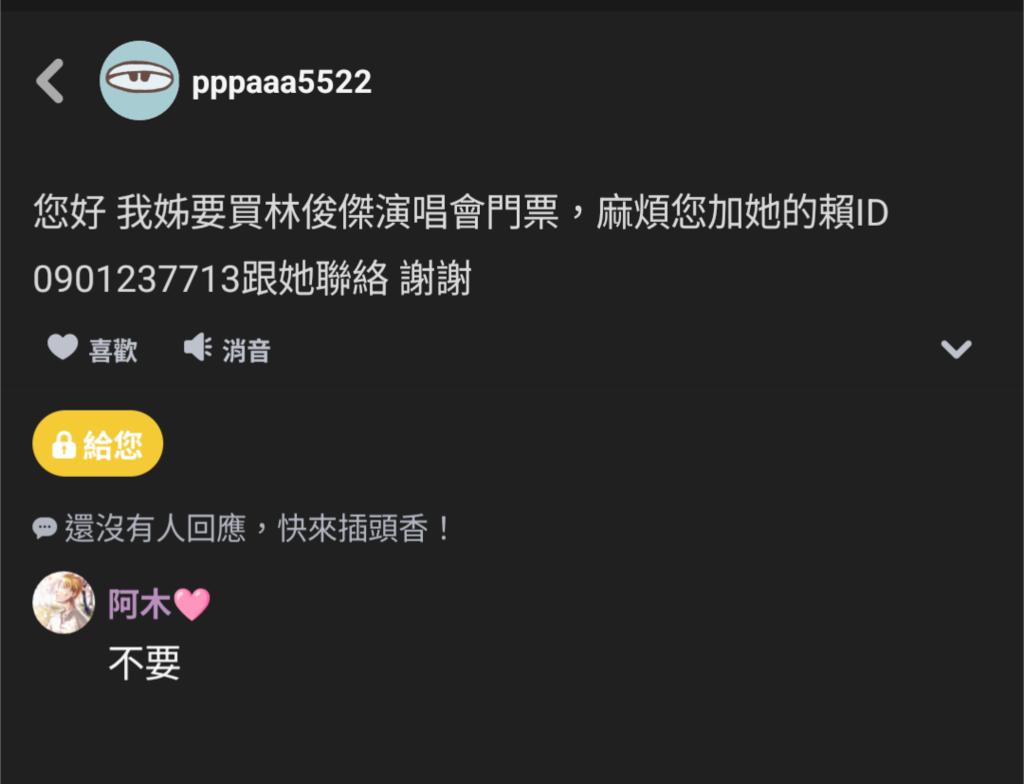Screen dimensions: 1024x784
Task: Click the 跟她聯絡 謝謝 text
Action: pos(357,279)
